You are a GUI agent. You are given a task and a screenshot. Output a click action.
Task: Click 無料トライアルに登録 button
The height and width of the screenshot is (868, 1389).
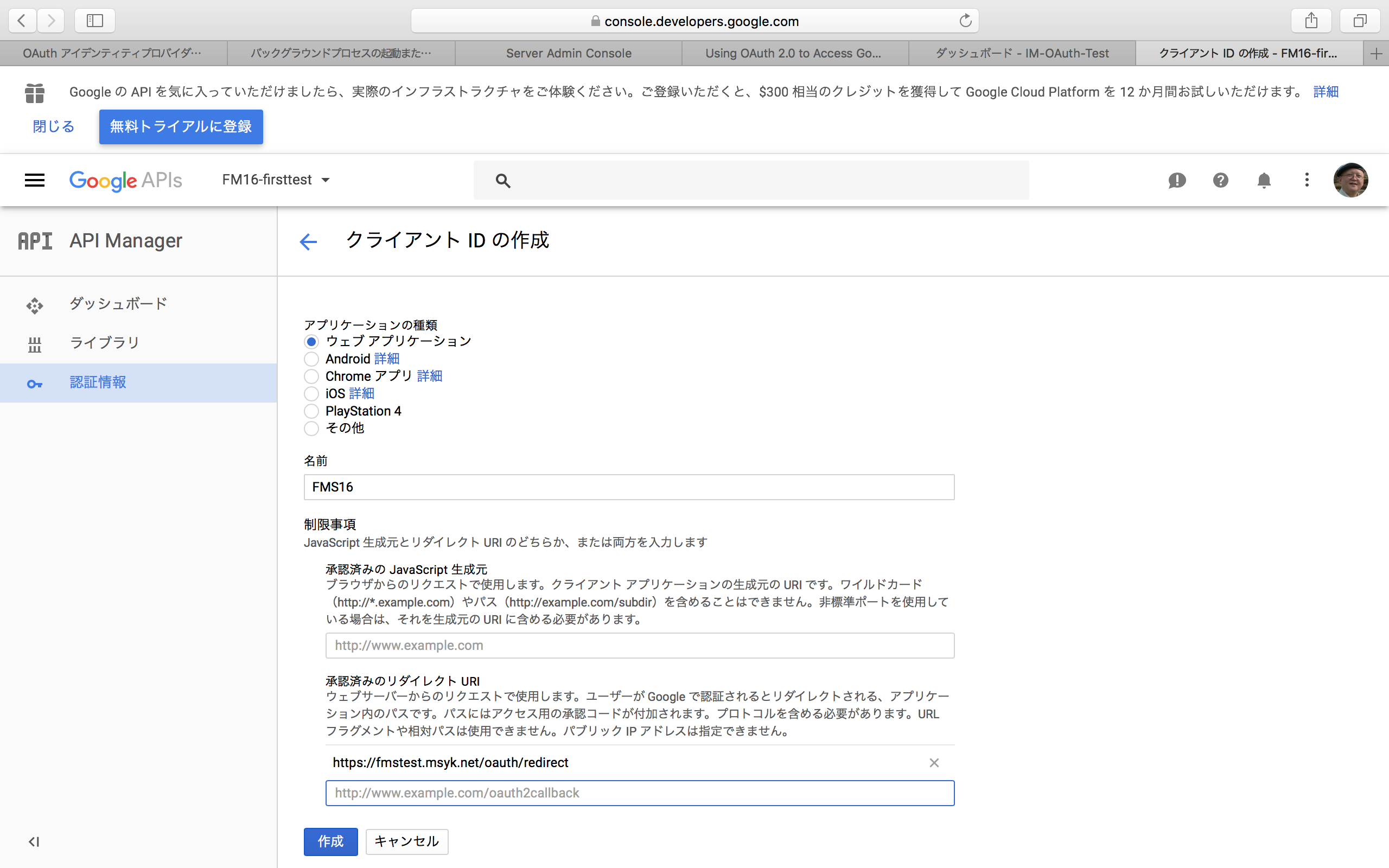(181, 127)
